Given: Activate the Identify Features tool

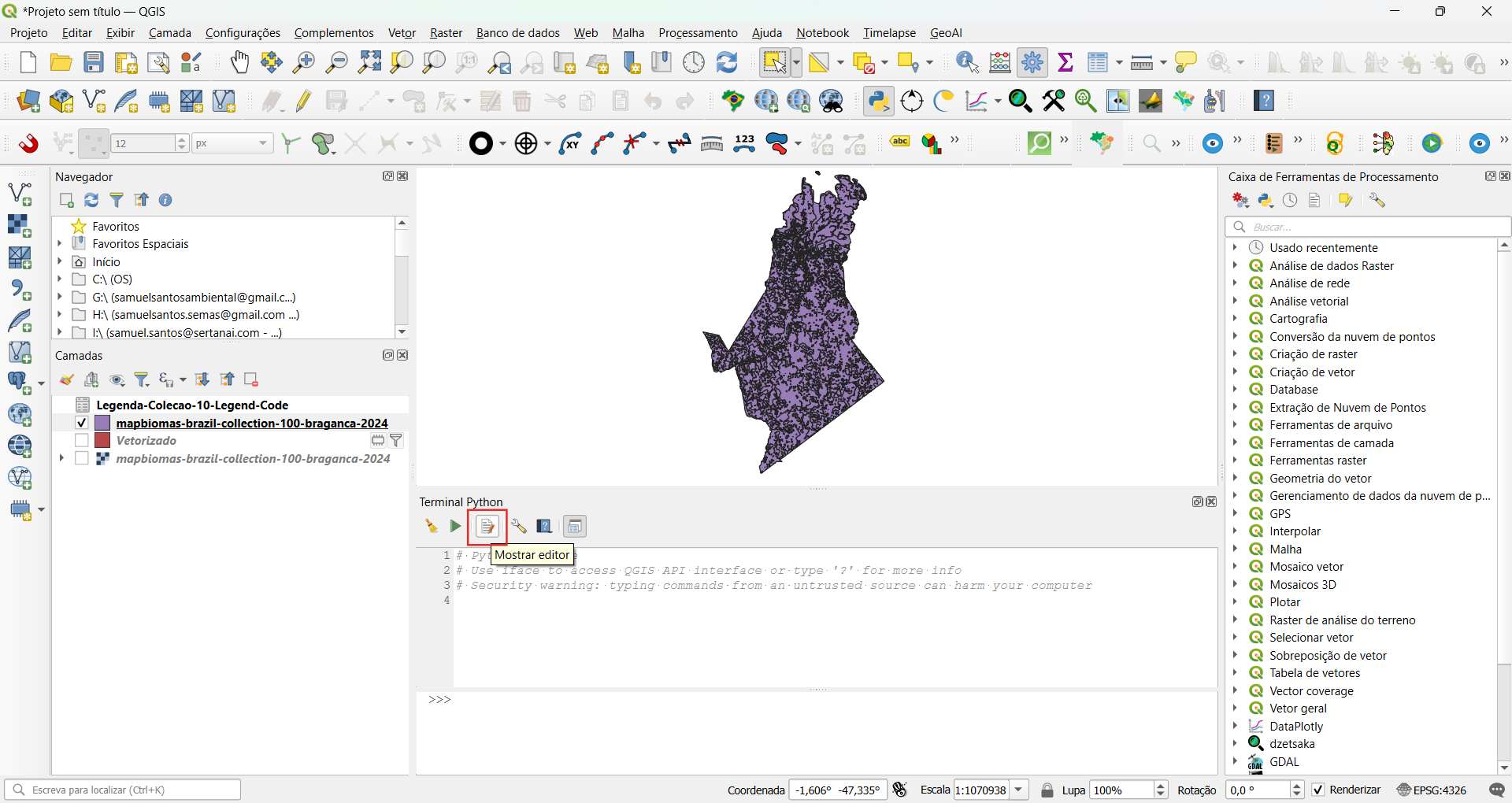Looking at the screenshot, I should 966,62.
